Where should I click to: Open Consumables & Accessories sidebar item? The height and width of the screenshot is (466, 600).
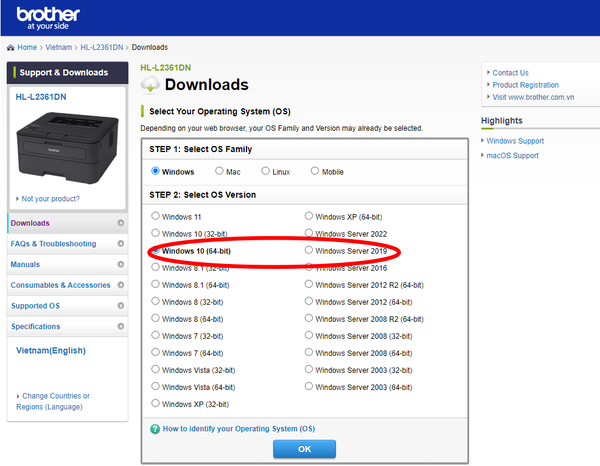coord(67,285)
